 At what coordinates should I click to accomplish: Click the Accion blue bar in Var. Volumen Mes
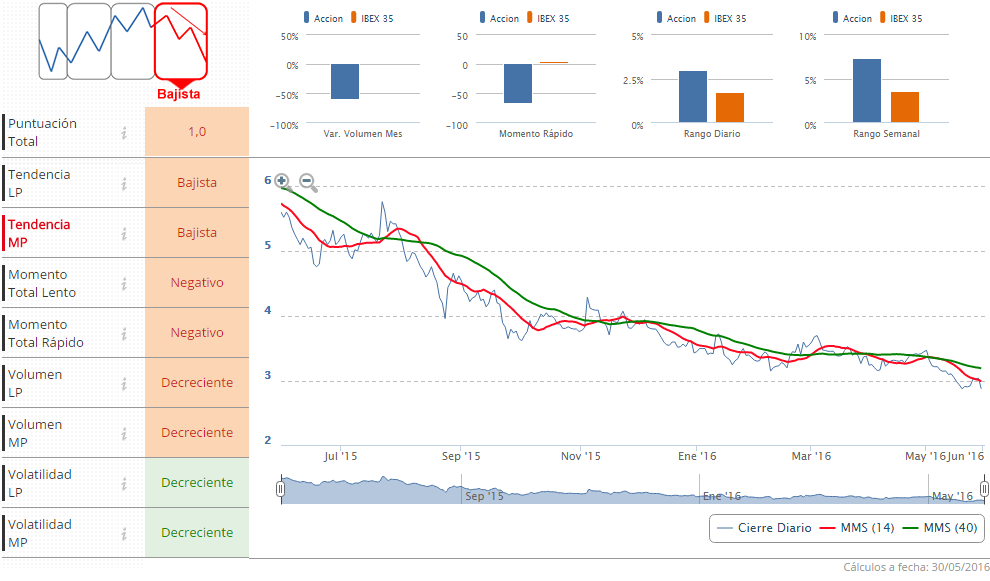[345, 81]
